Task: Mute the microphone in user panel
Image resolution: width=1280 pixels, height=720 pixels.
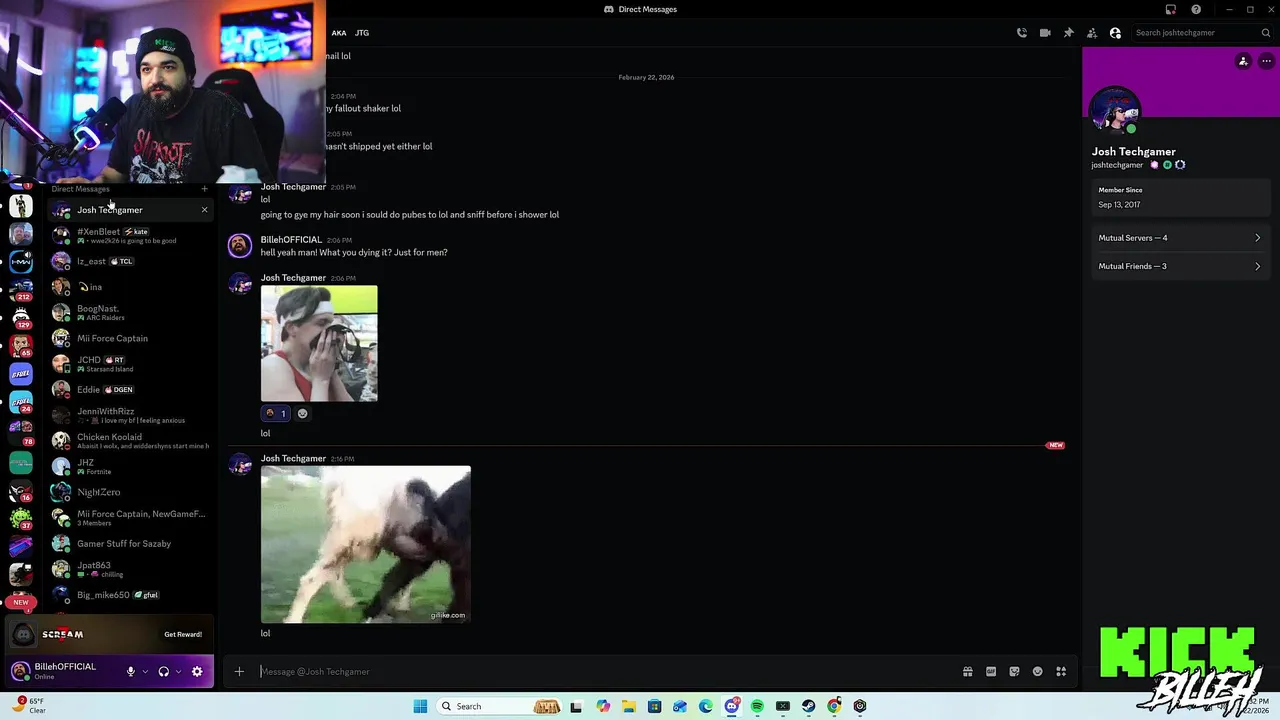Action: pos(130,671)
